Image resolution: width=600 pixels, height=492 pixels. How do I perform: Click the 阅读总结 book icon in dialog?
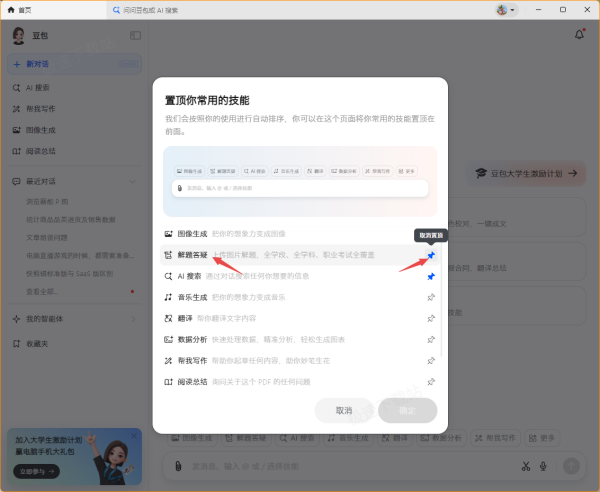[x=168, y=382]
